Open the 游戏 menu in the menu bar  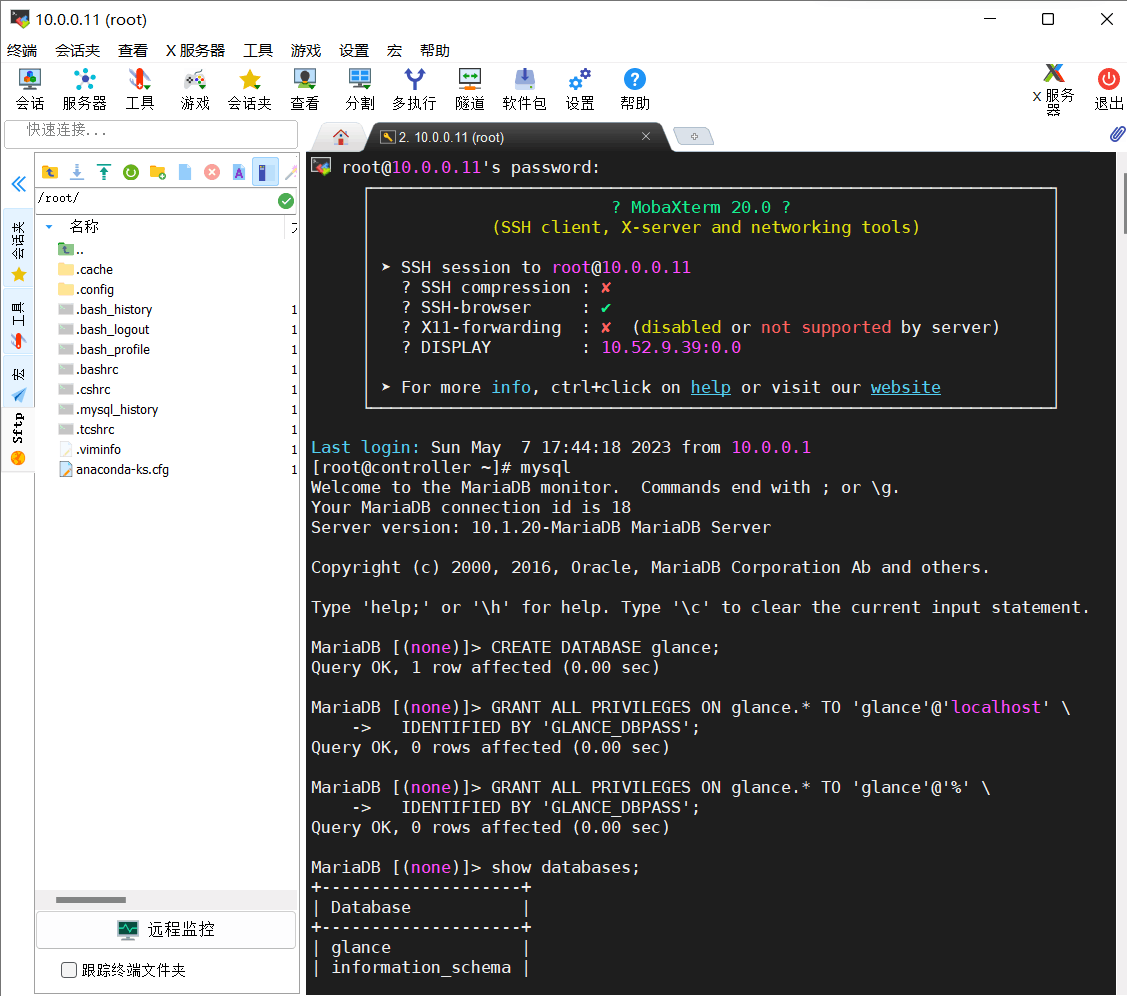point(305,50)
